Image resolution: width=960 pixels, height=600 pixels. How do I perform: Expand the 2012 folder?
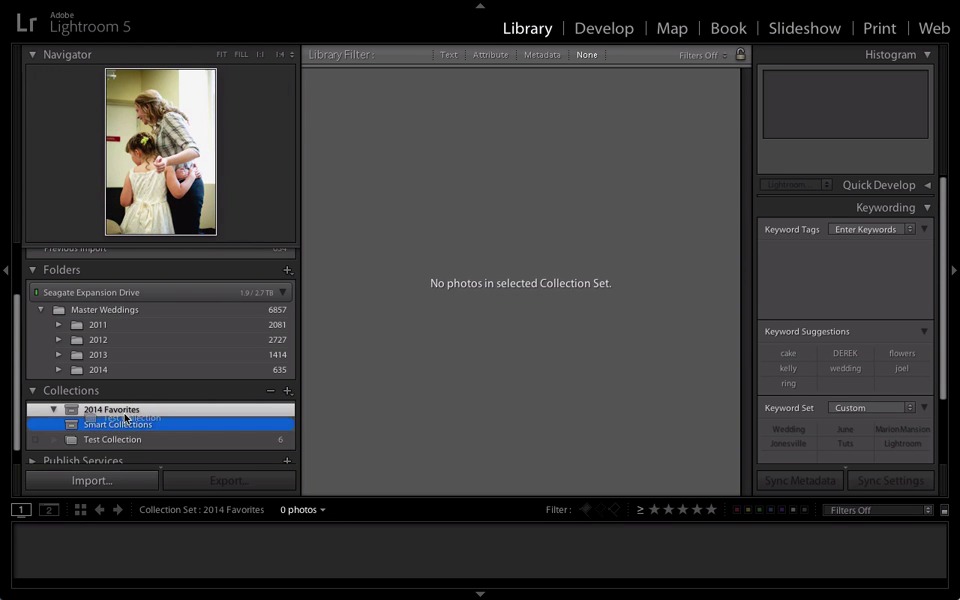click(x=58, y=340)
